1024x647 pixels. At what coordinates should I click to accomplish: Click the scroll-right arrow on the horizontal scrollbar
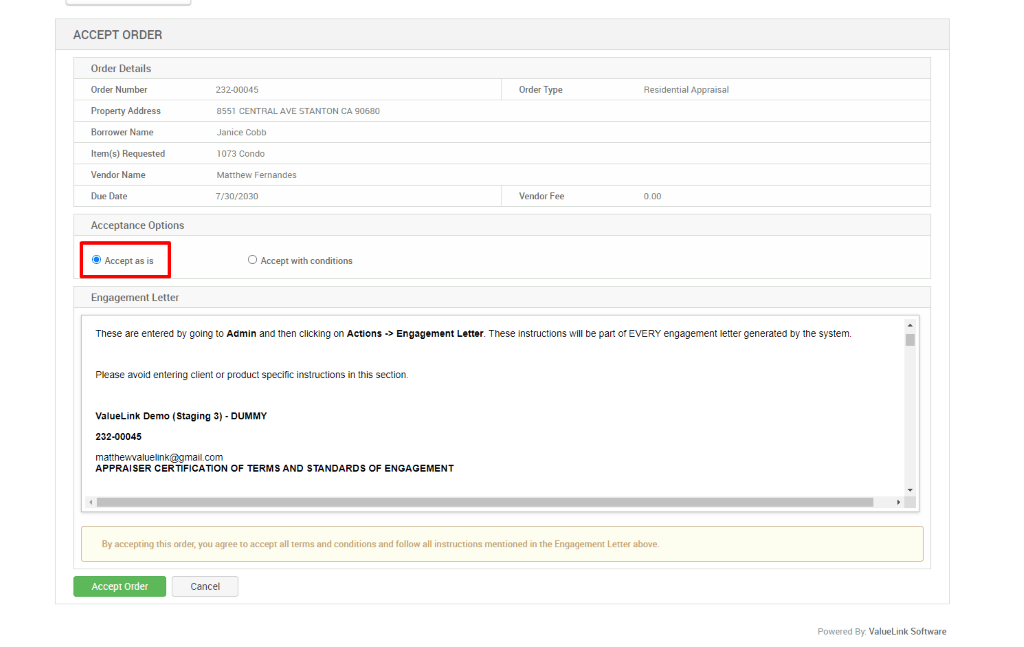point(897,501)
